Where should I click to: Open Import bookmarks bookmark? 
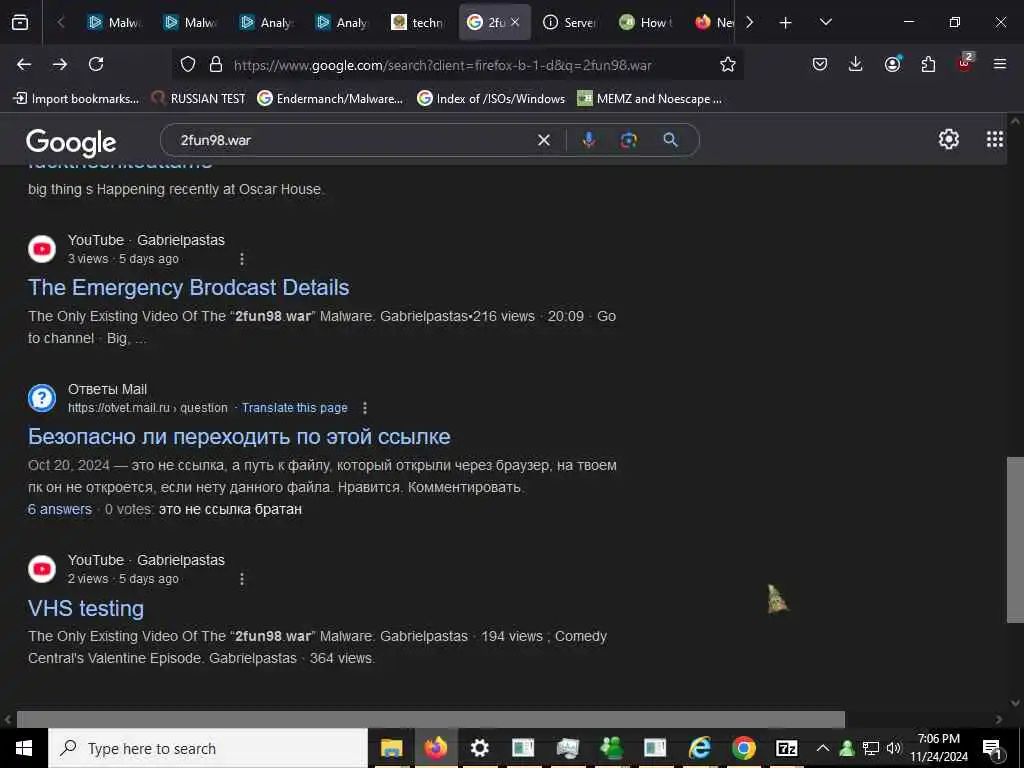[x=76, y=99]
